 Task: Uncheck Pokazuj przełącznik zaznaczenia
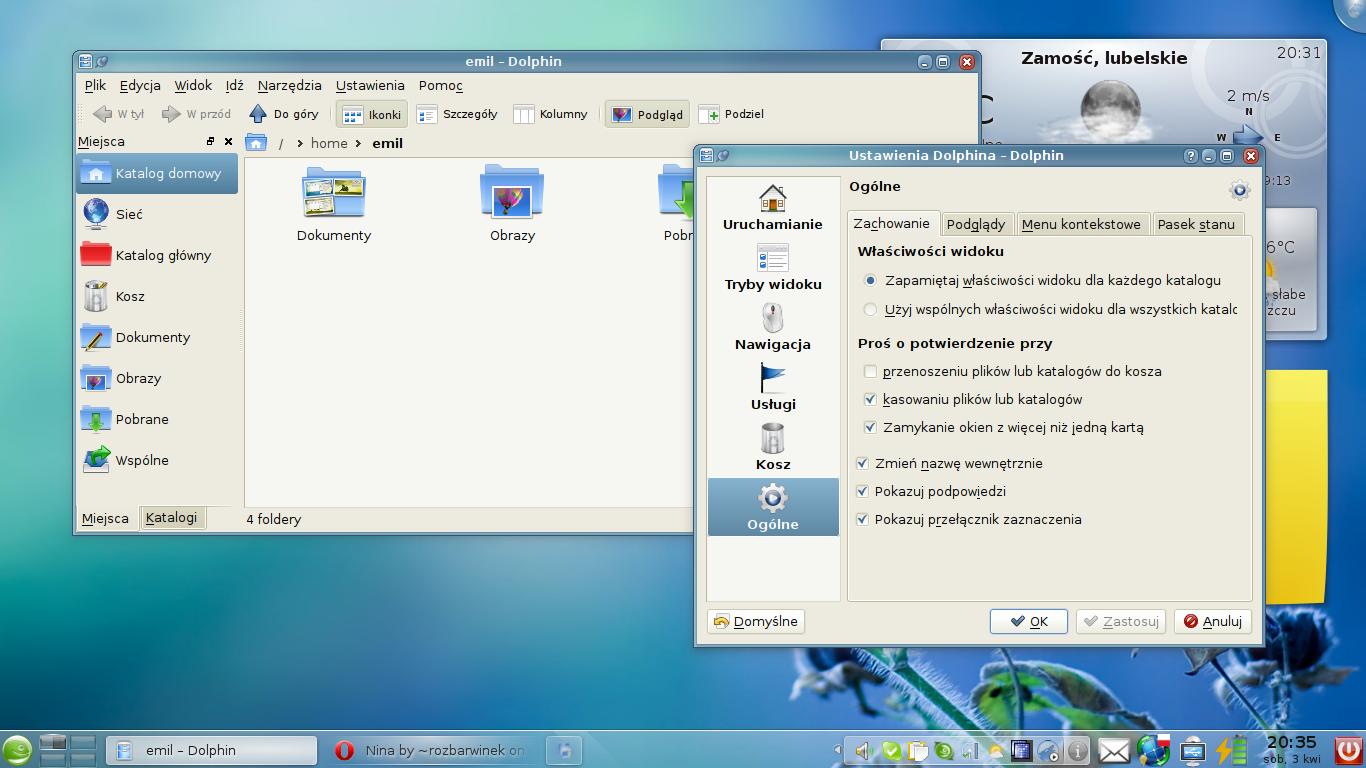863,519
